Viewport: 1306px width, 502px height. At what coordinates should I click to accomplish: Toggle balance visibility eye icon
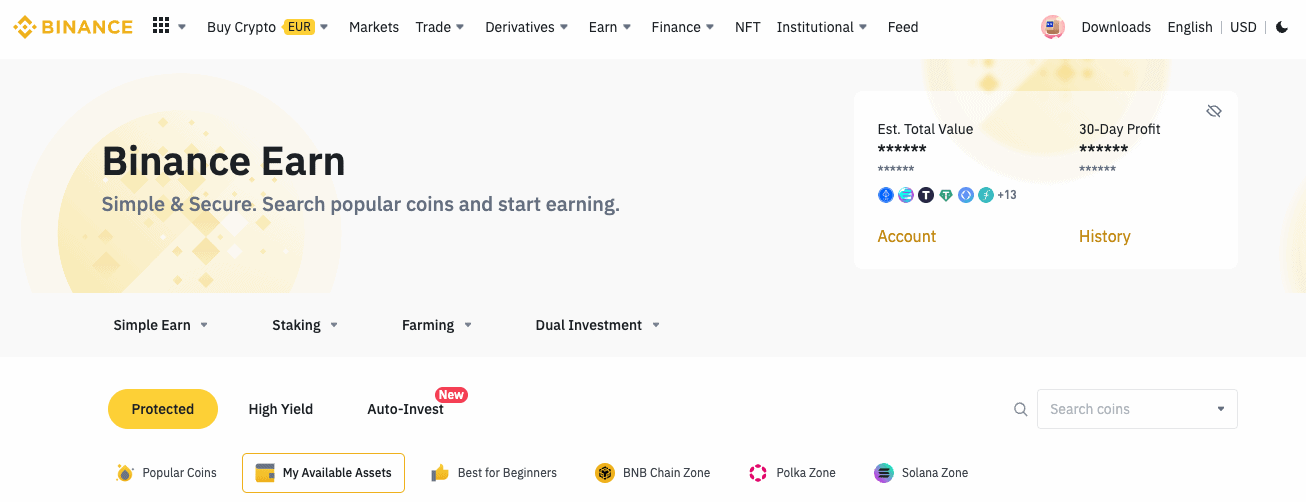[x=1214, y=111]
